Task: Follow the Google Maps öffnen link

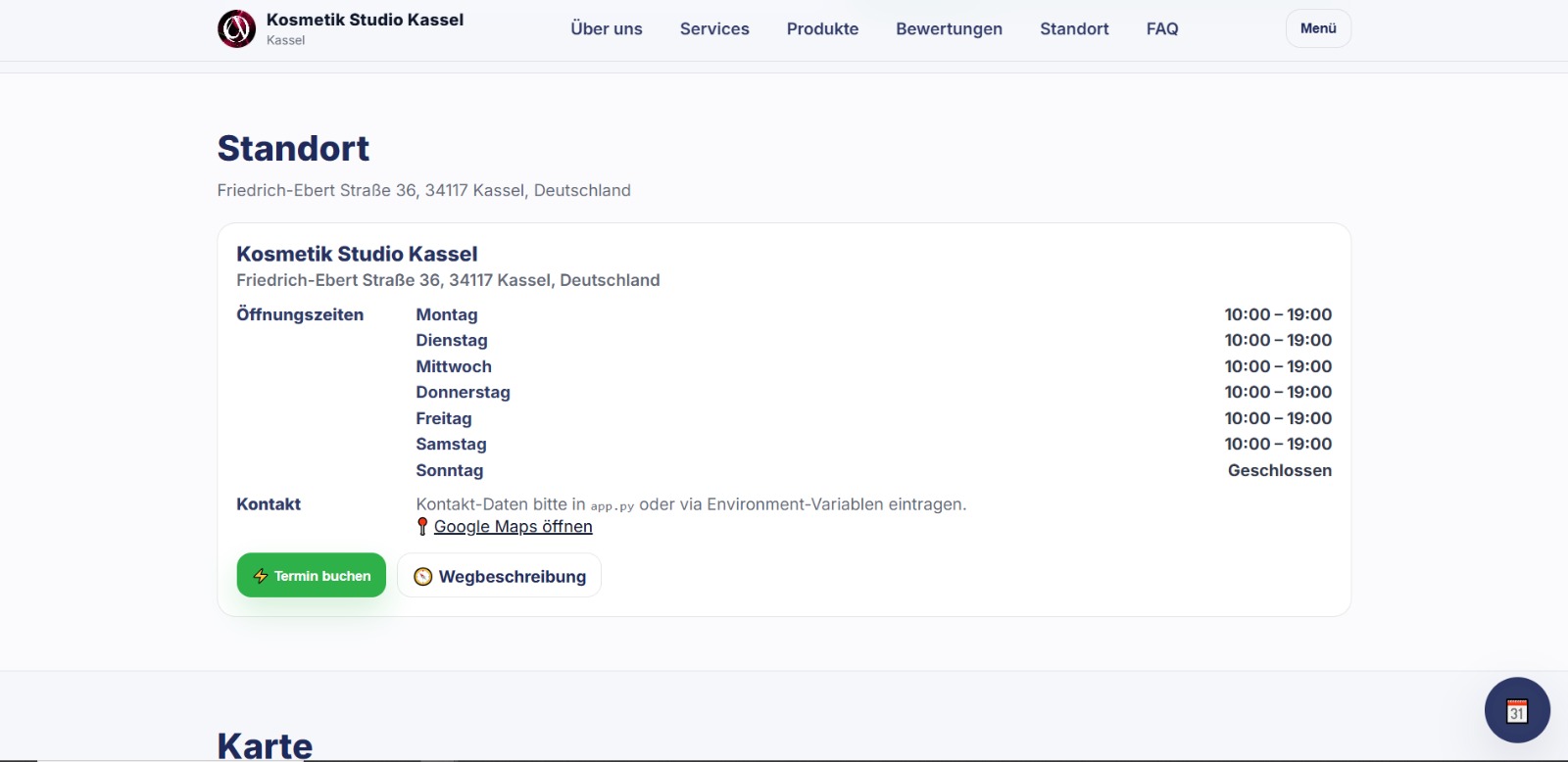Action: click(x=513, y=527)
